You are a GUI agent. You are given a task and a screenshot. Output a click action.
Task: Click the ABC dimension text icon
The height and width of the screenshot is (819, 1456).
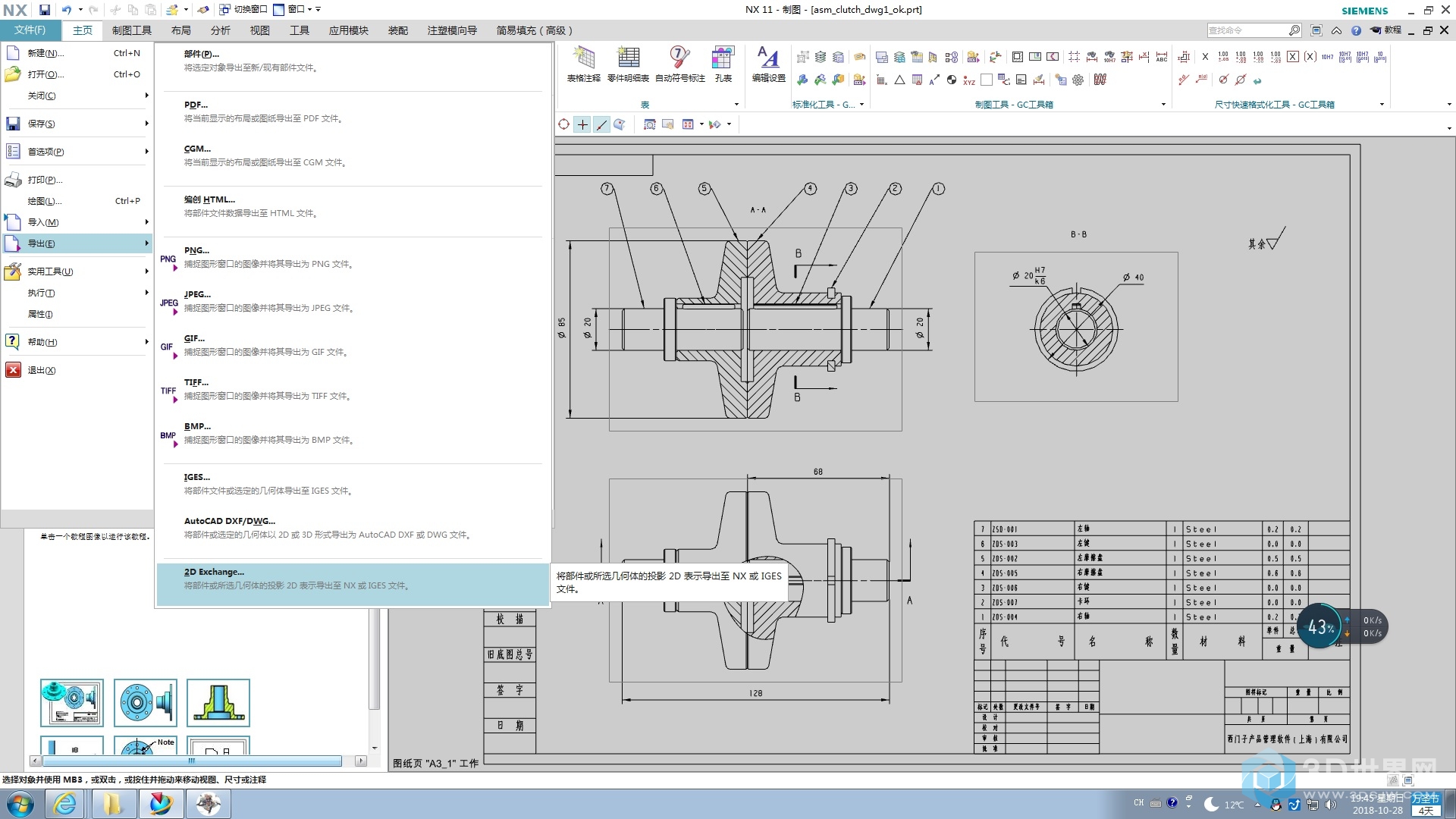(1161, 57)
